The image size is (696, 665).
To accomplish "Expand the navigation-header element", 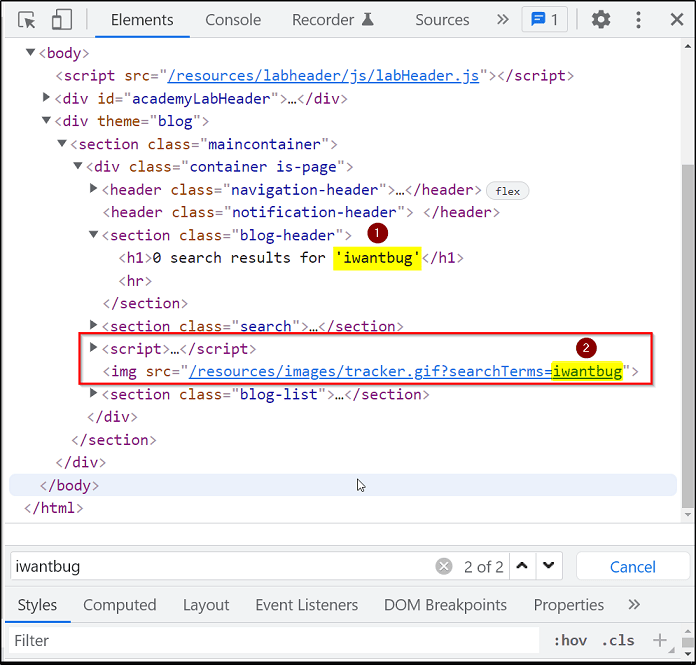I will tap(93, 189).
